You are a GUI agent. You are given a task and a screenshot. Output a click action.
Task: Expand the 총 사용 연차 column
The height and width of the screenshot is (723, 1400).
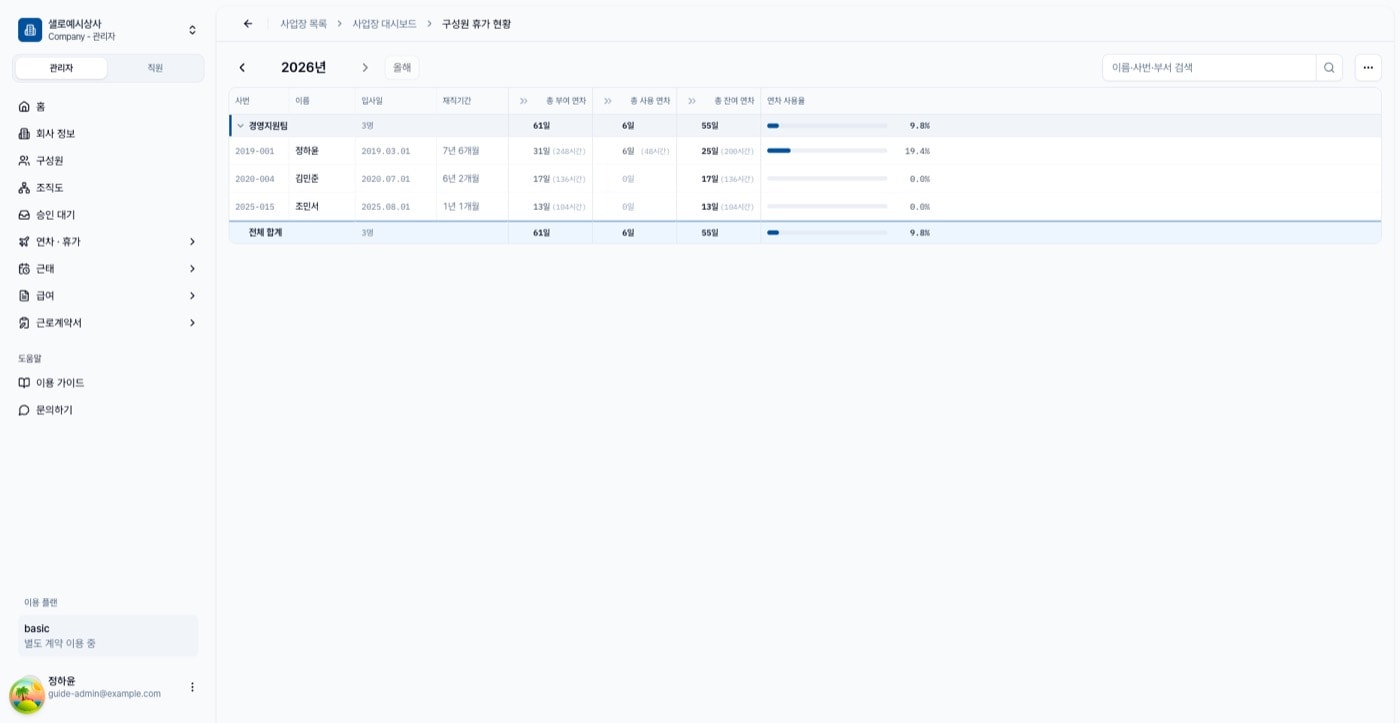[x=607, y=101]
